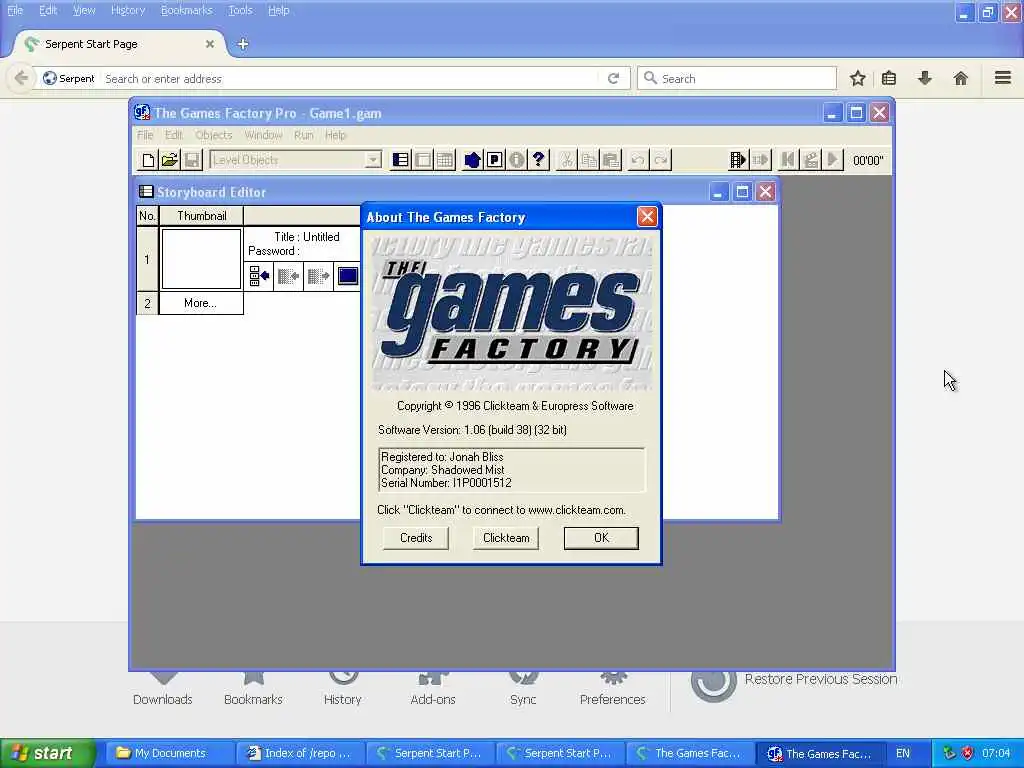Click the Clickteam button
Image resolution: width=1024 pixels, height=768 pixels.
(506, 538)
